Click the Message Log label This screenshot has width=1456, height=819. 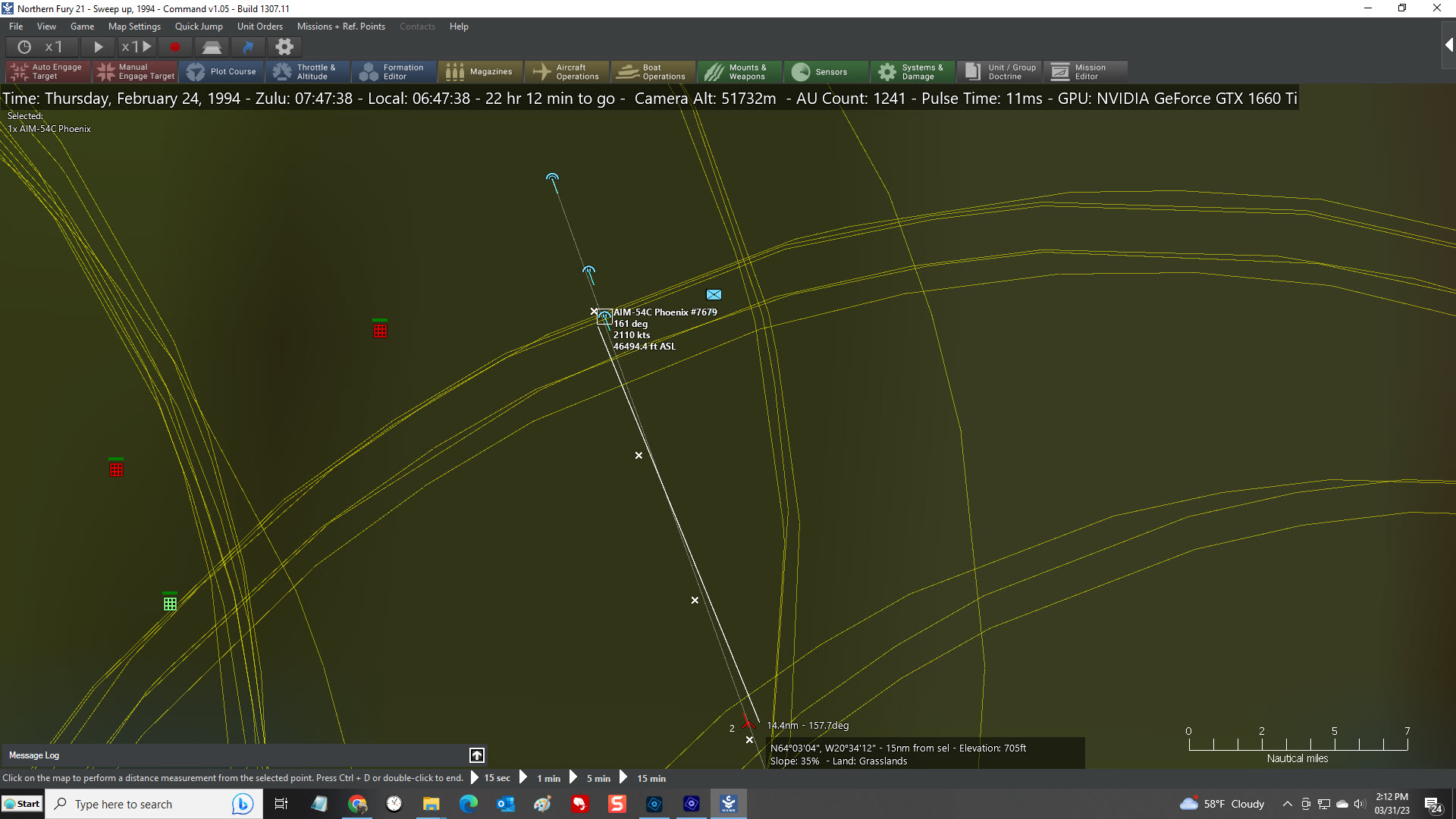(34, 755)
